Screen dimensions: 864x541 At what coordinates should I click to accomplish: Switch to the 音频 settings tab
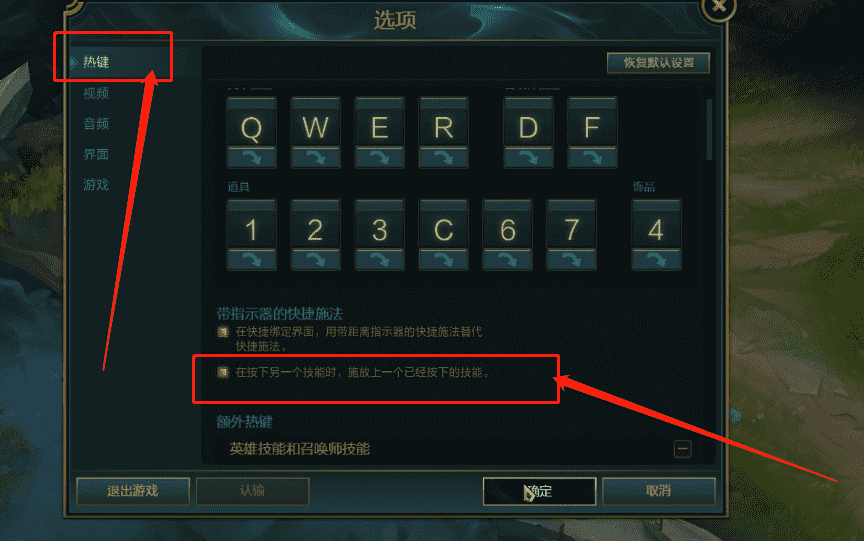[x=96, y=123]
